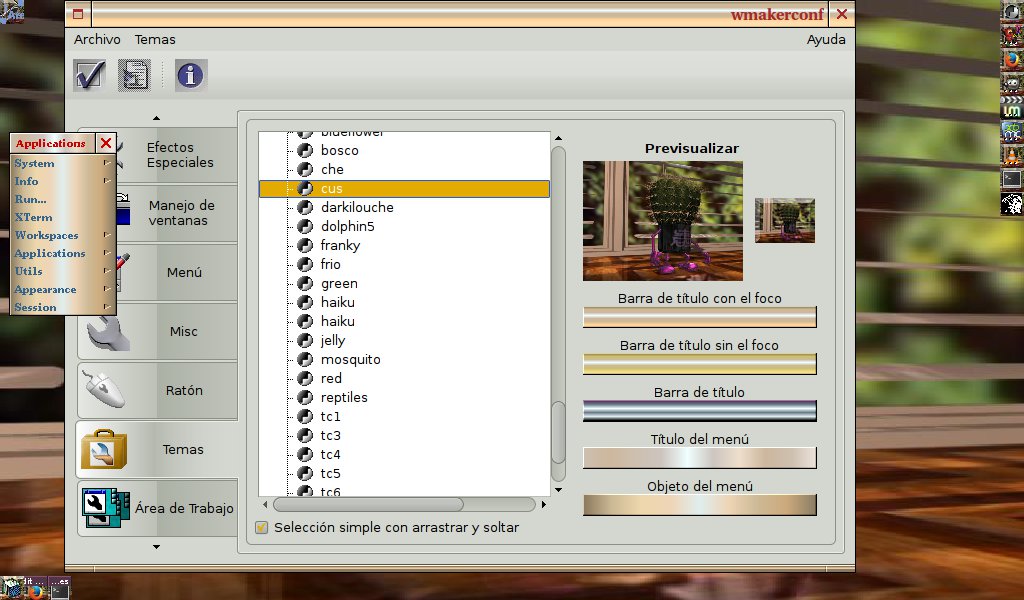Click the theme icon beside franky
Screen dimensions: 1024x600
(305, 245)
